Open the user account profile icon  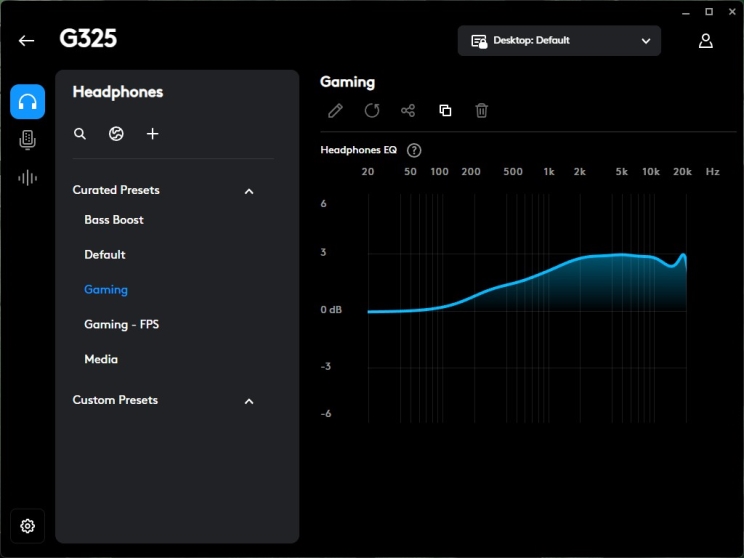coord(706,41)
